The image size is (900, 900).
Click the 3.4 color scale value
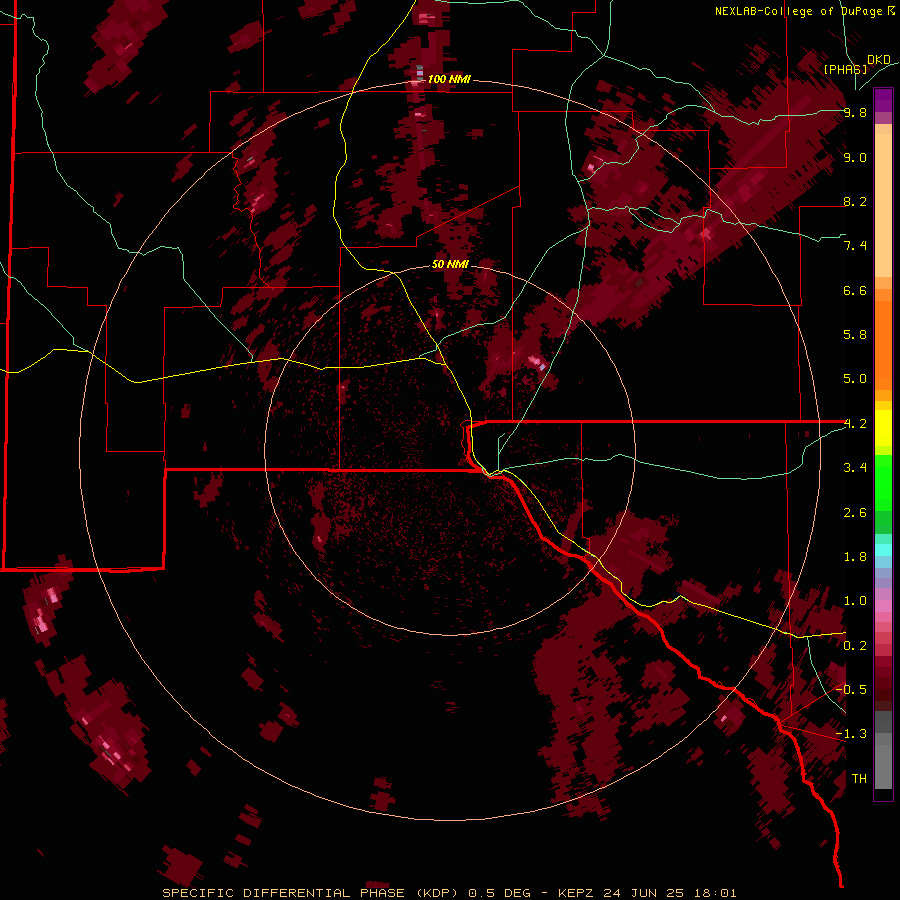[855, 468]
